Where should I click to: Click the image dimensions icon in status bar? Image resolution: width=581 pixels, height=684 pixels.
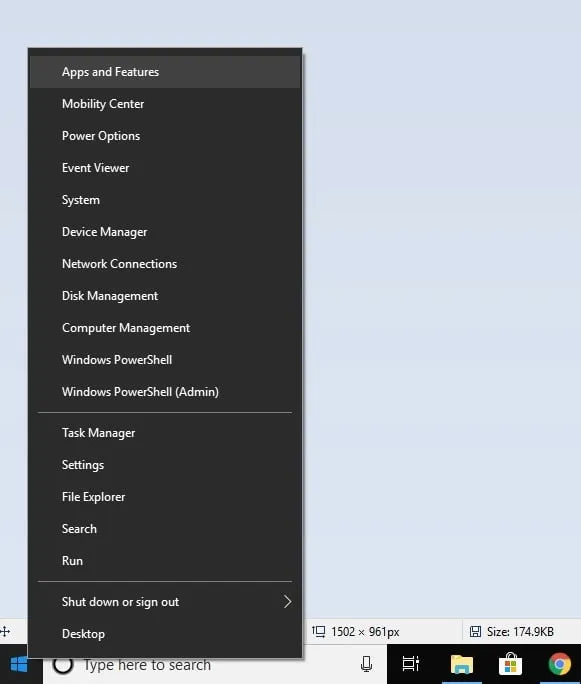tap(318, 631)
